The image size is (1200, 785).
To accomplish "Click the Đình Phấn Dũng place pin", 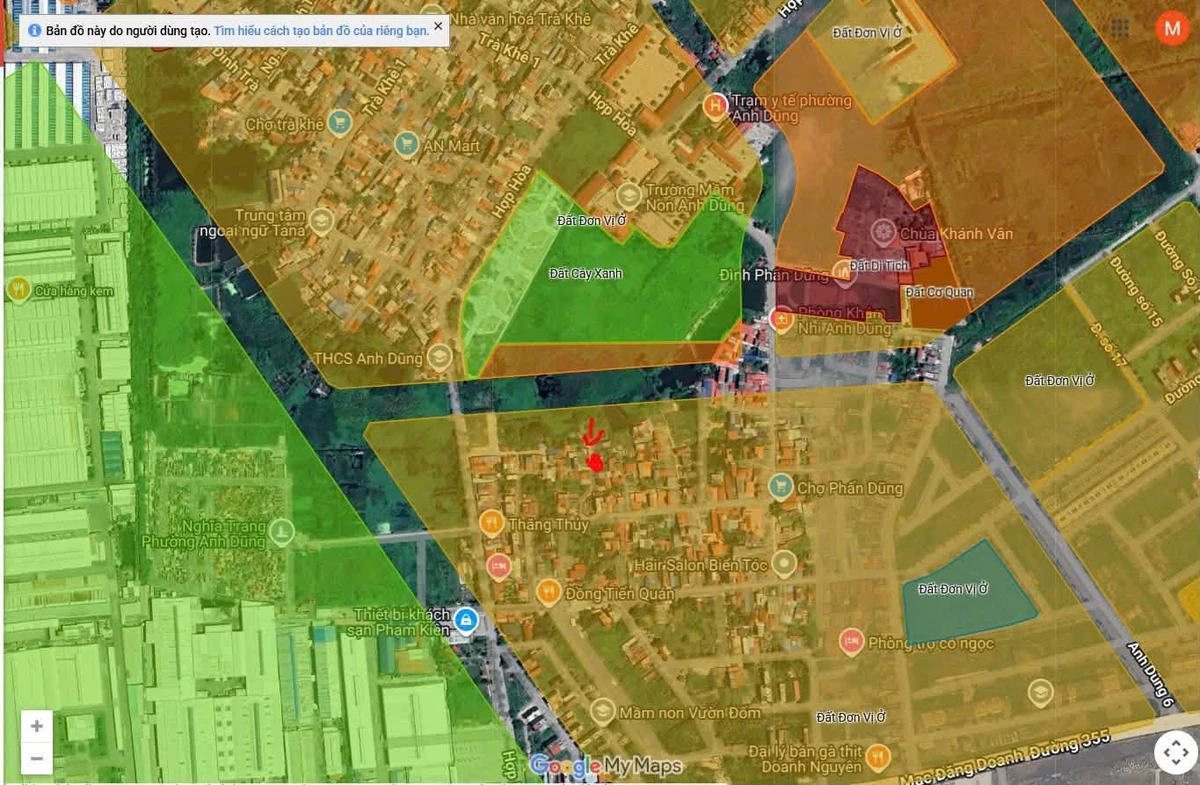I will coord(845,274).
